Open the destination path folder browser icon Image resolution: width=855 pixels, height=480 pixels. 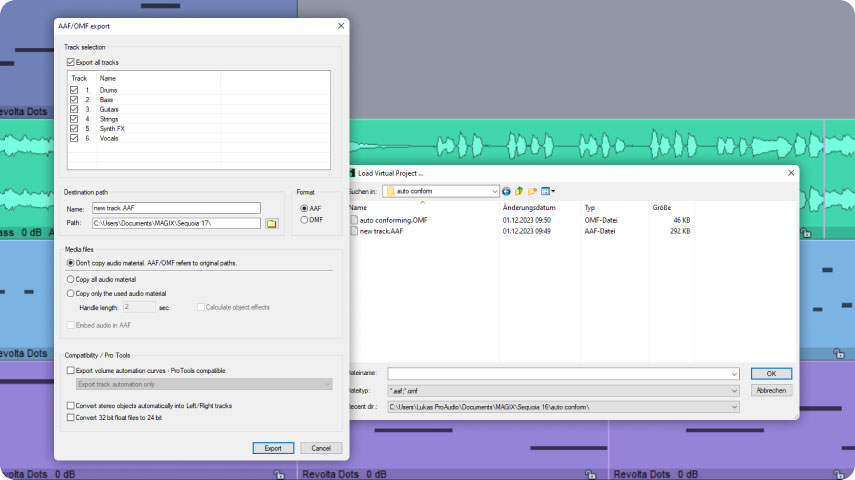pyautogui.click(x=271, y=224)
